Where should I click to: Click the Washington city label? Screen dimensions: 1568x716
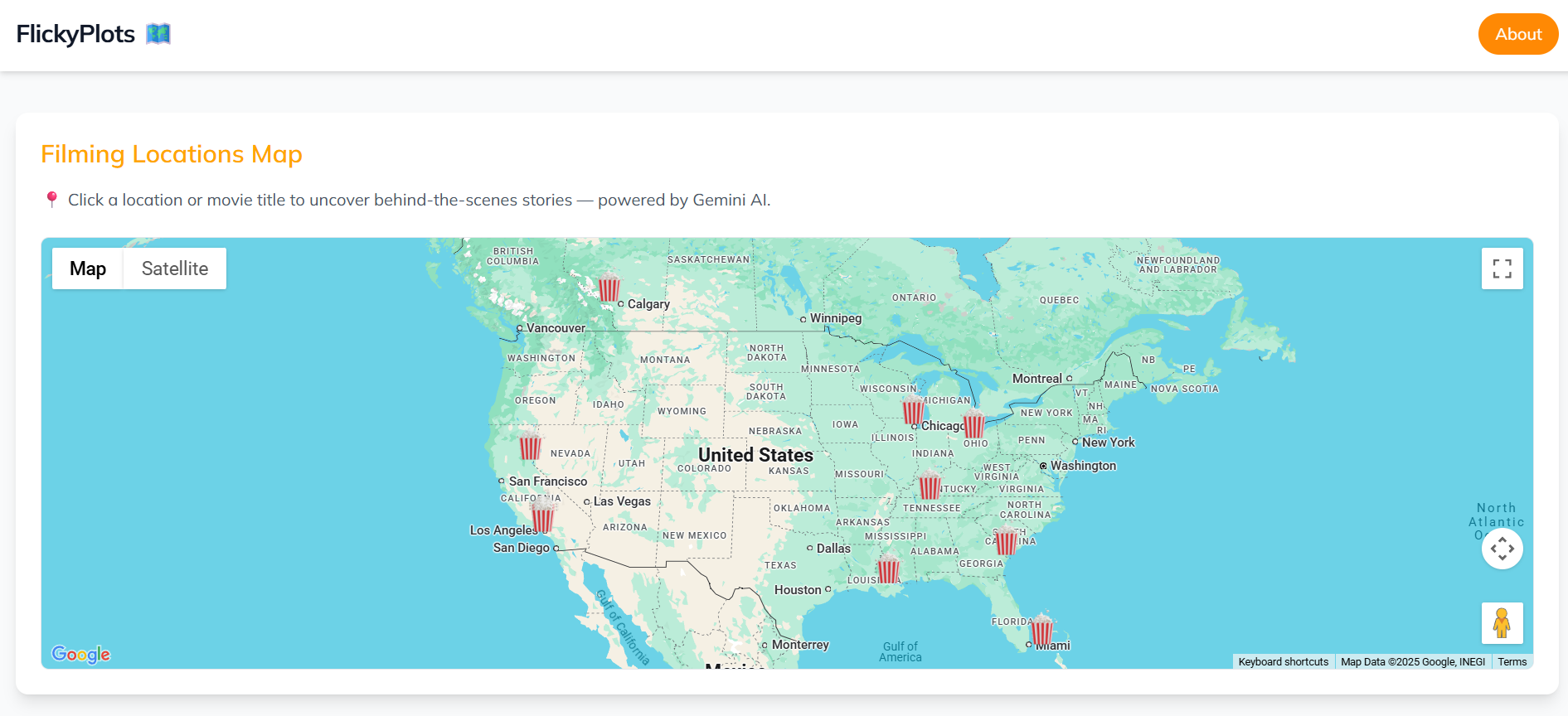[x=1083, y=466]
